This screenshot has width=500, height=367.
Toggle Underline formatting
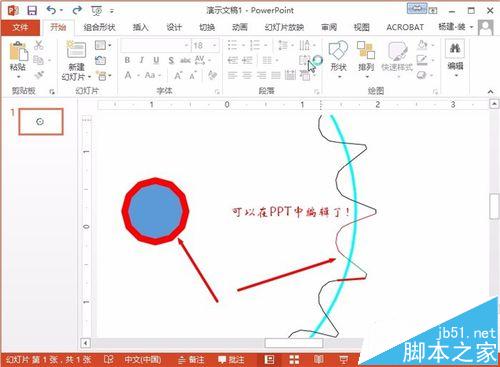[x=156, y=60]
